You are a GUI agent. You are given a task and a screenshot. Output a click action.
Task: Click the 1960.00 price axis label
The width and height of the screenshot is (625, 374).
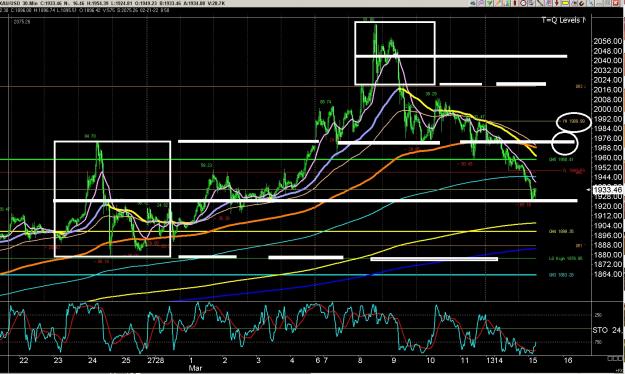point(607,157)
